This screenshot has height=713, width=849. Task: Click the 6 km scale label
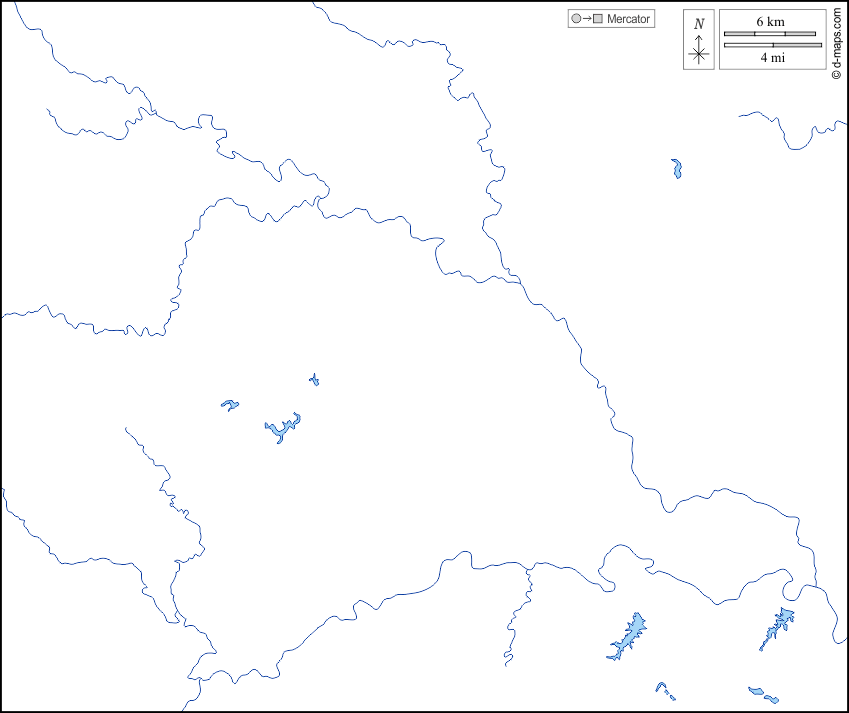click(x=770, y=21)
